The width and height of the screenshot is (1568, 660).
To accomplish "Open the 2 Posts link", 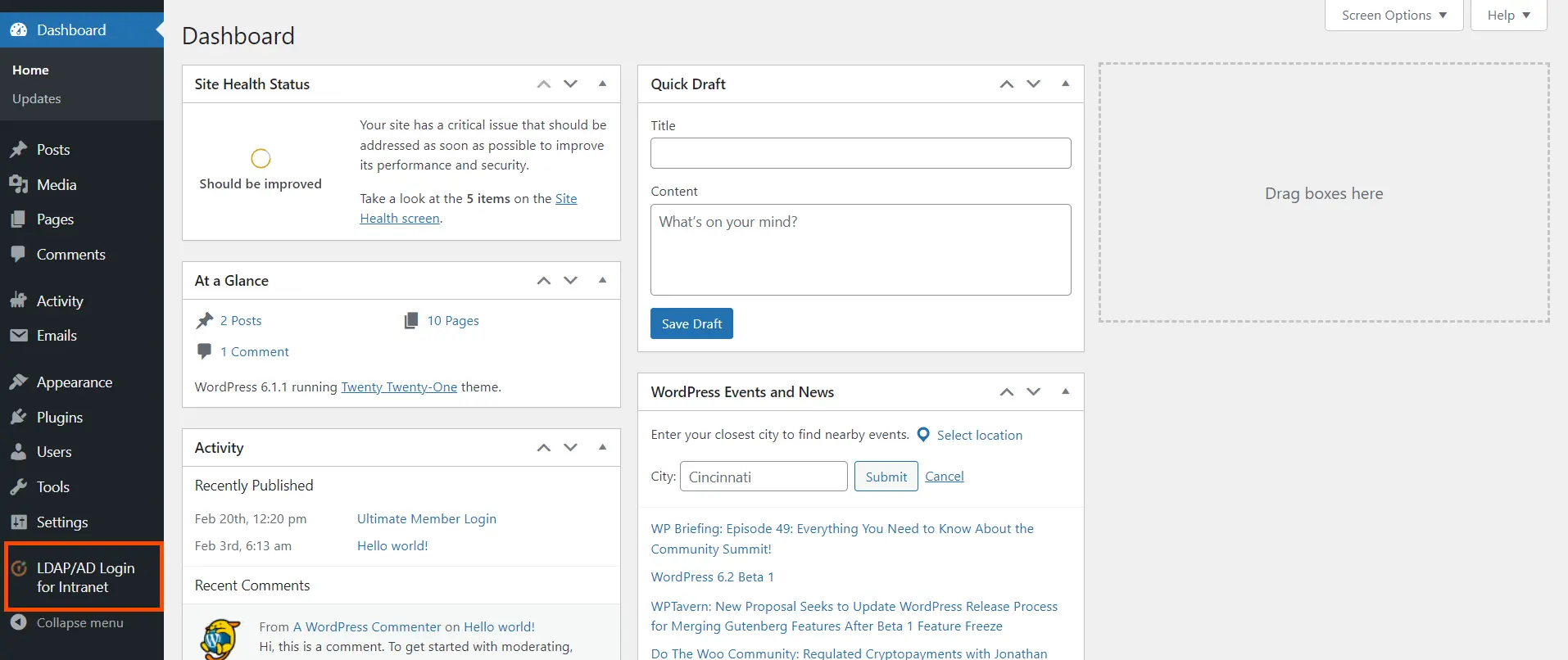I will tap(241, 321).
